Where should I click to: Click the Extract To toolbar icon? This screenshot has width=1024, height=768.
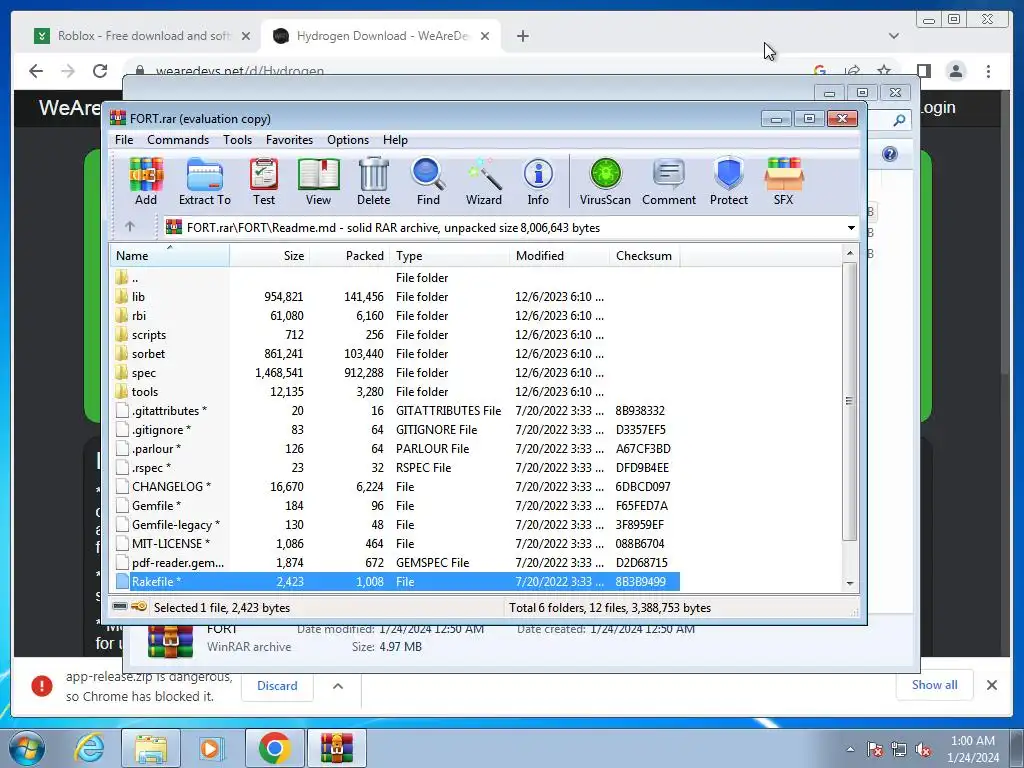click(x=204, y=182)
